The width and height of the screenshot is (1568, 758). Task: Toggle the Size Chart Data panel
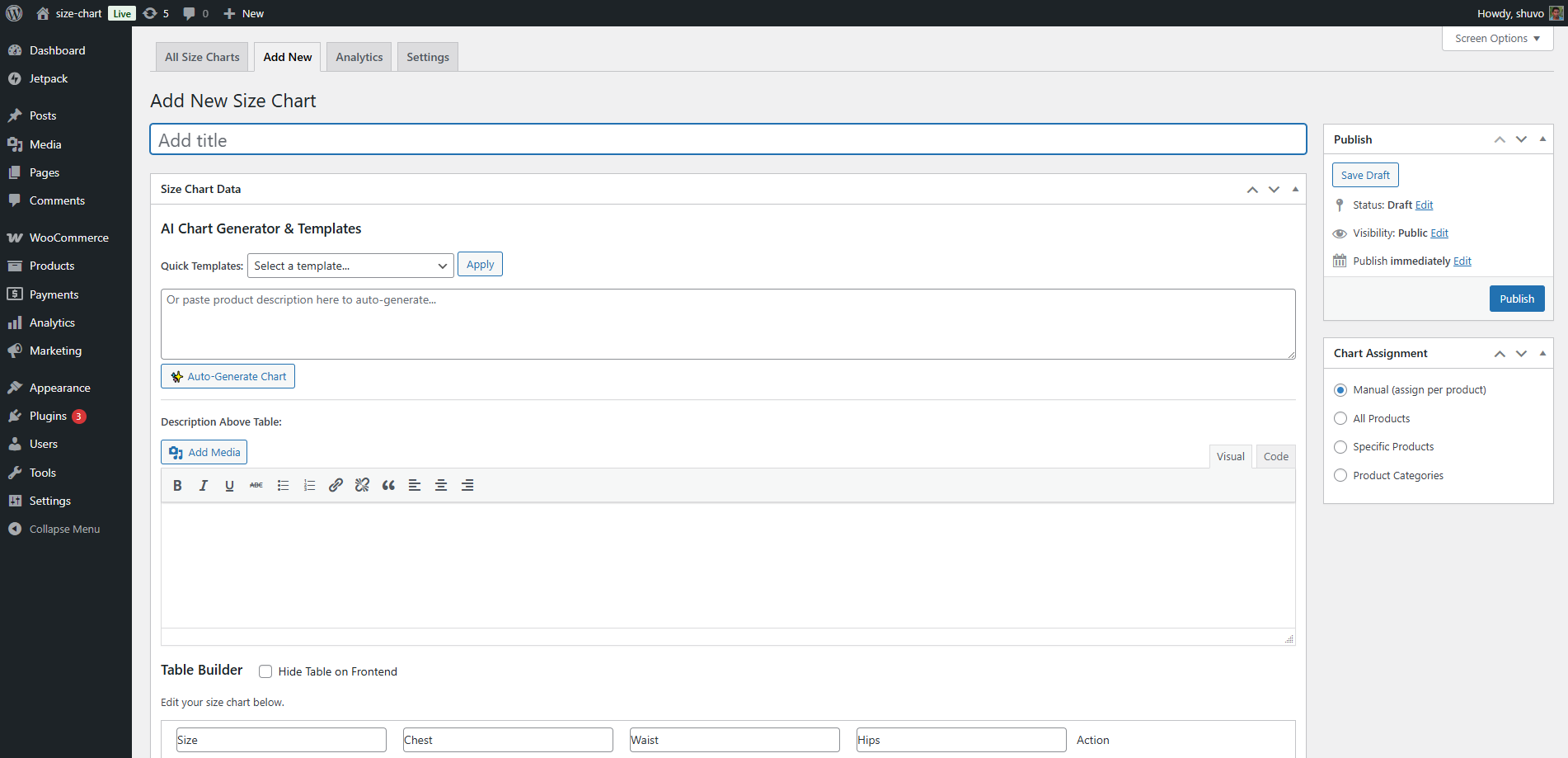pos(1295,189)
